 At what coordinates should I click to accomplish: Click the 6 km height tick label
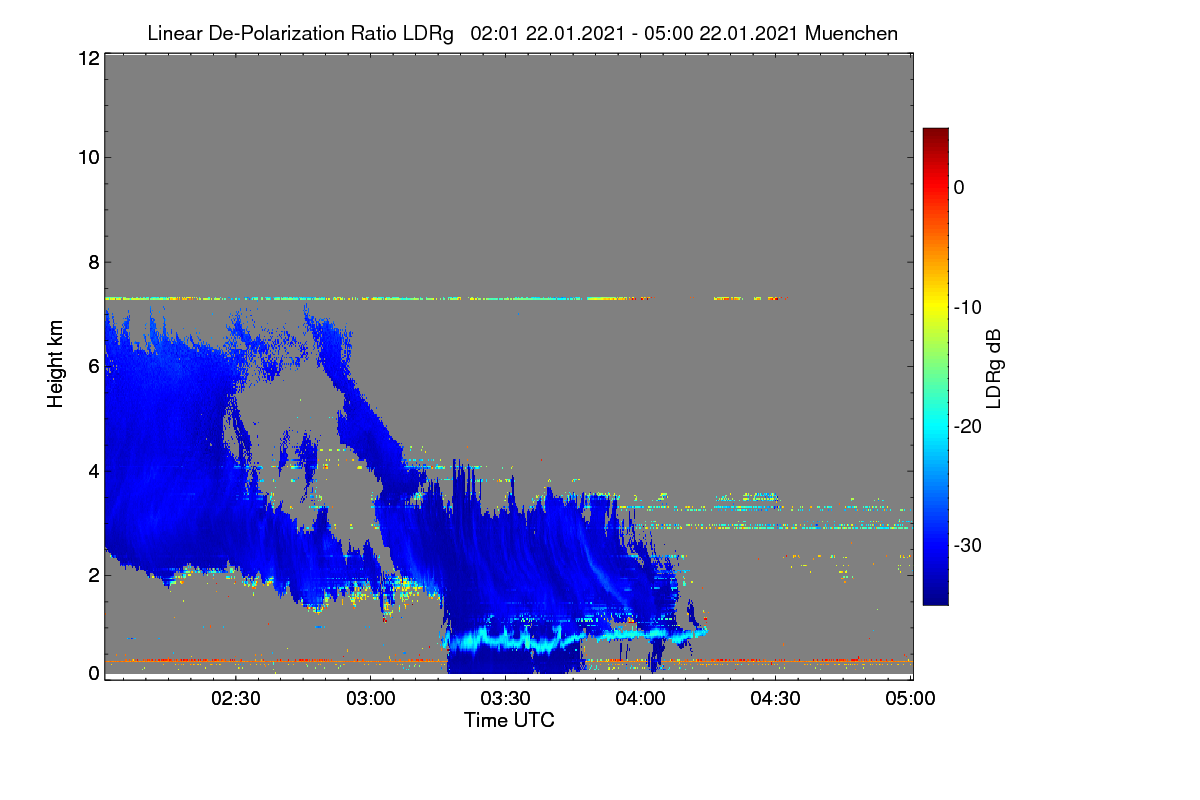pos(92,366)
